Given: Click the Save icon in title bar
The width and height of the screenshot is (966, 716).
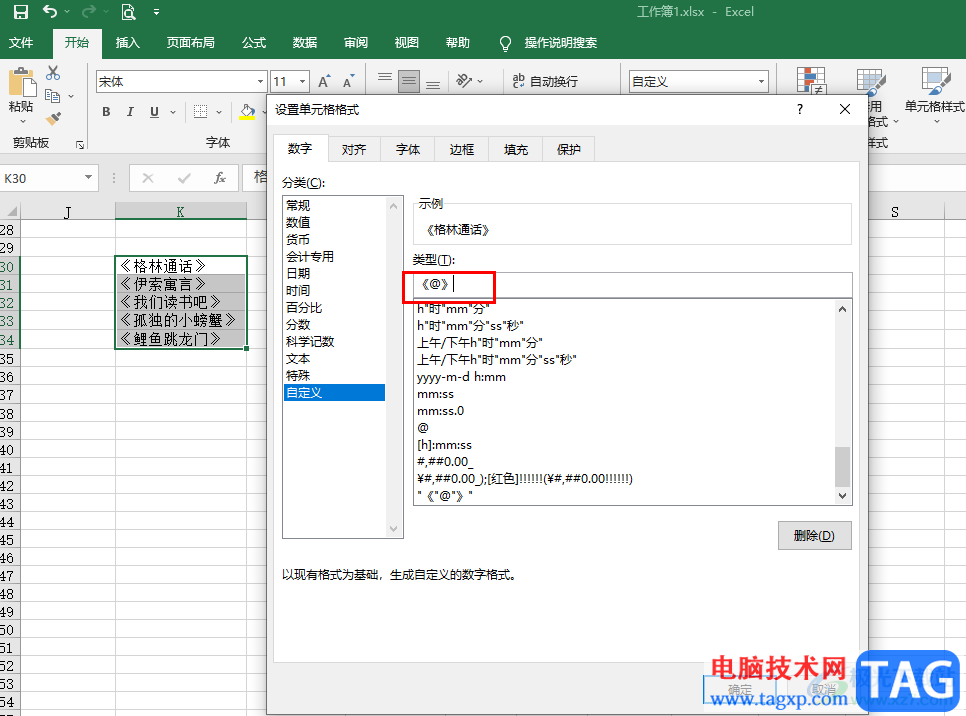Looking at the screenshot, I should [21, 12].
